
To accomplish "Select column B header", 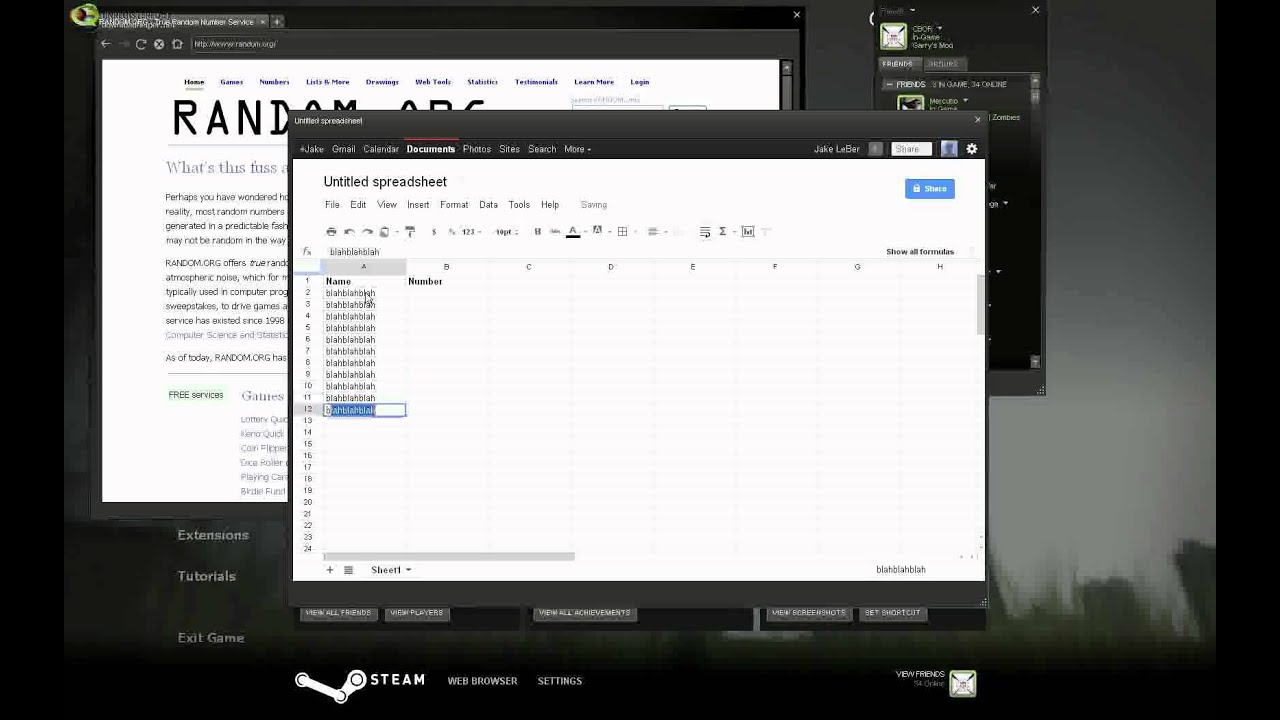I will click(x=446, y=267).
